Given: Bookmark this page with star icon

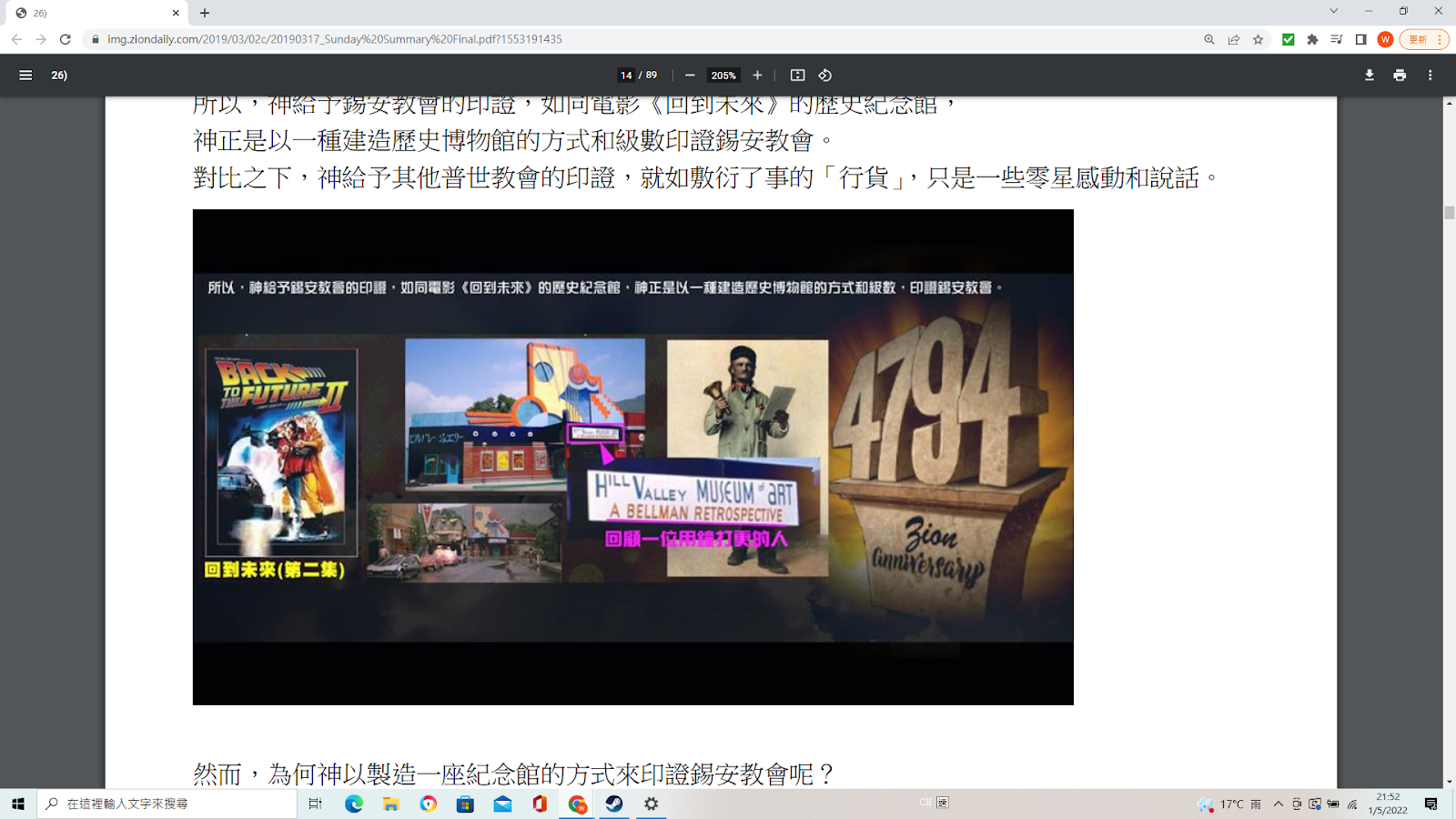Looking at the screenshot, I should (1259, 39).
